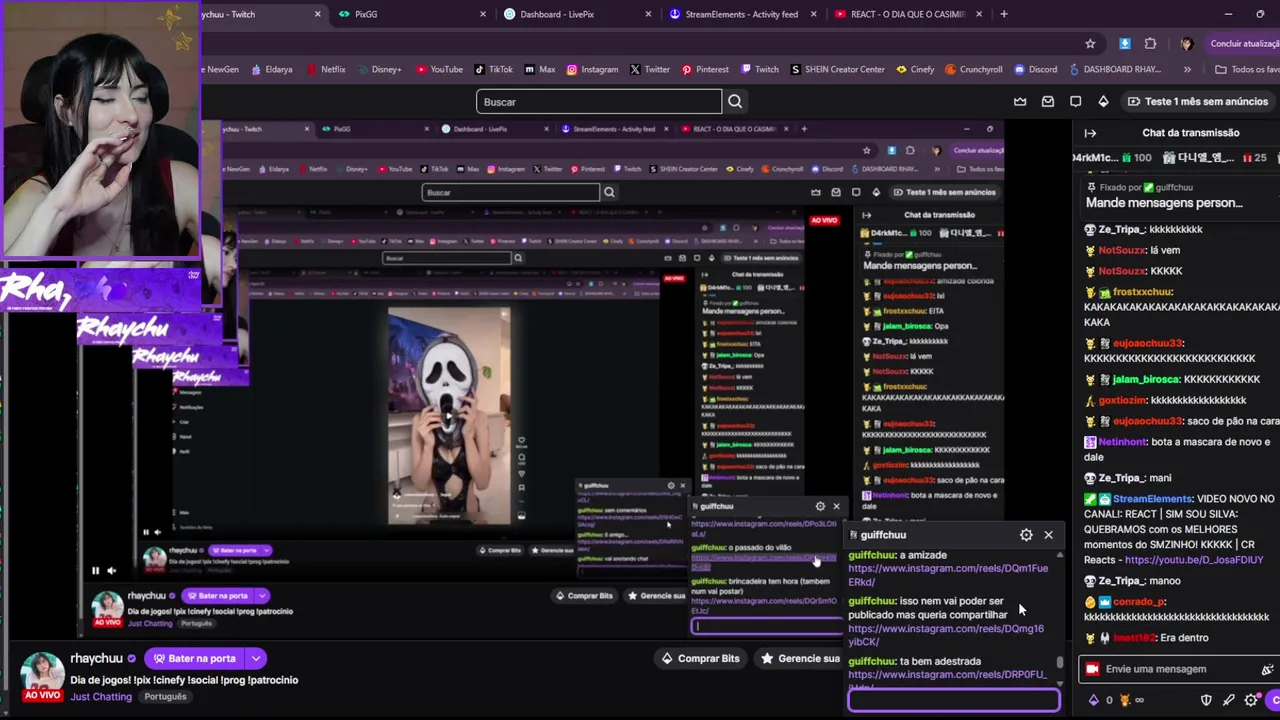
Task: Click the channel points icon below chat
Action: click(1124, 700)
